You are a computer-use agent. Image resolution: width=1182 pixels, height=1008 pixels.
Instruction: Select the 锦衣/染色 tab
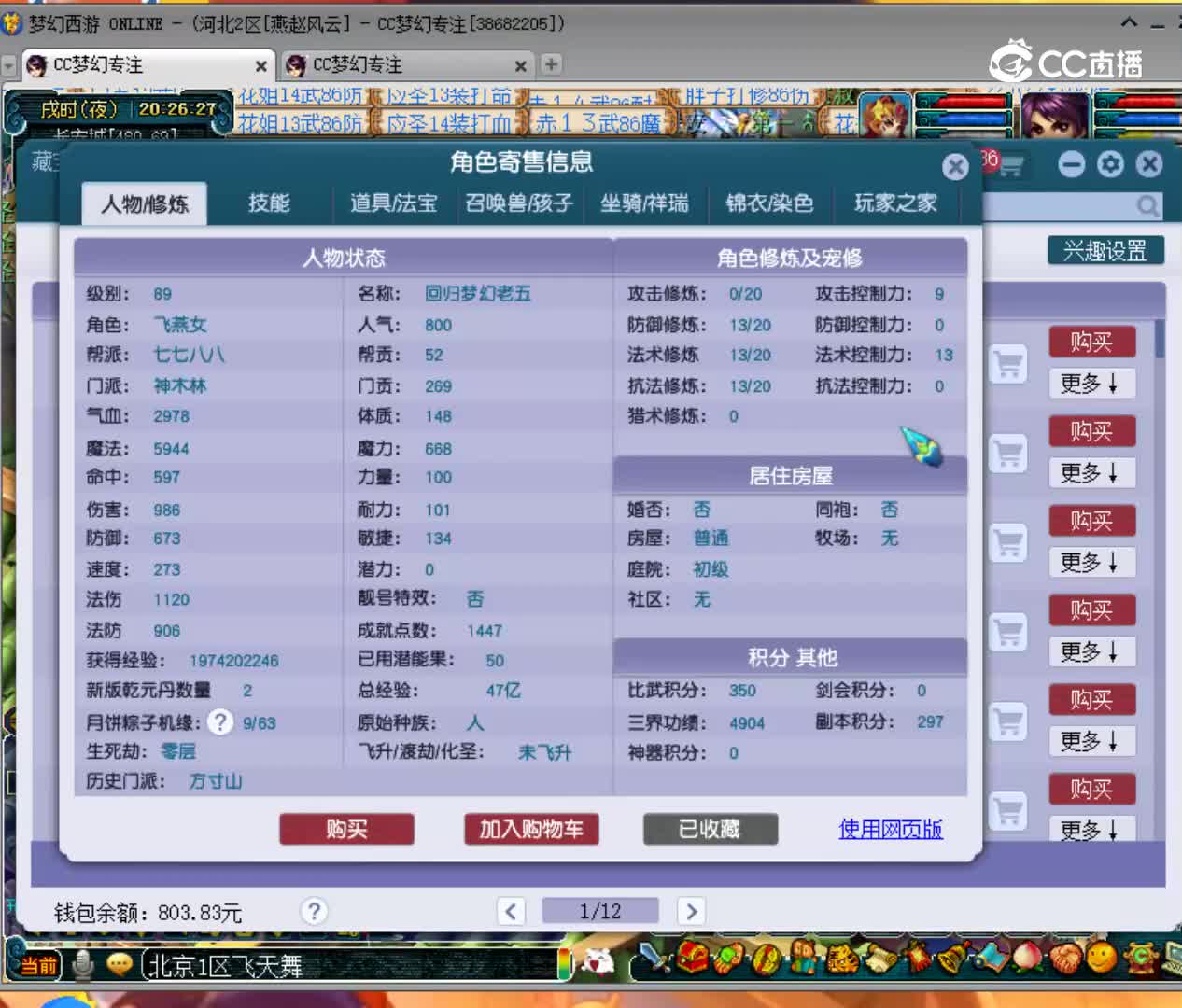click(769, 203)
